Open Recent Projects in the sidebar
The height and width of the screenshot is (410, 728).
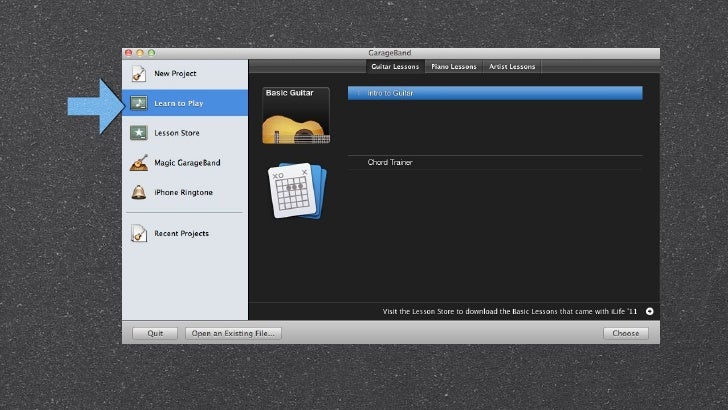click(x=185, y=233)
